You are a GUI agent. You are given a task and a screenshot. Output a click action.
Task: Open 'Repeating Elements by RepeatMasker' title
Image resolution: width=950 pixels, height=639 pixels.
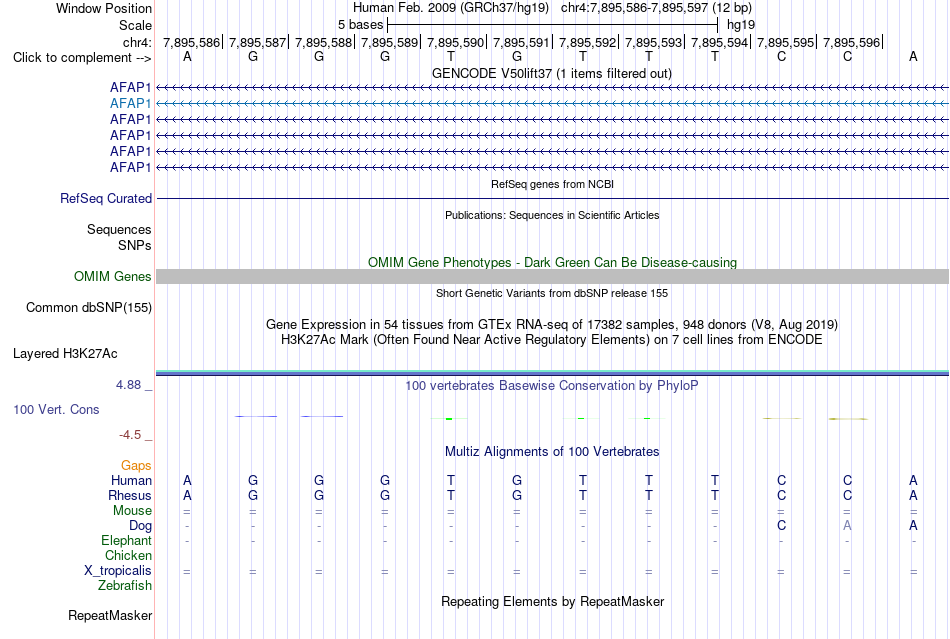[x=552, y=602]
